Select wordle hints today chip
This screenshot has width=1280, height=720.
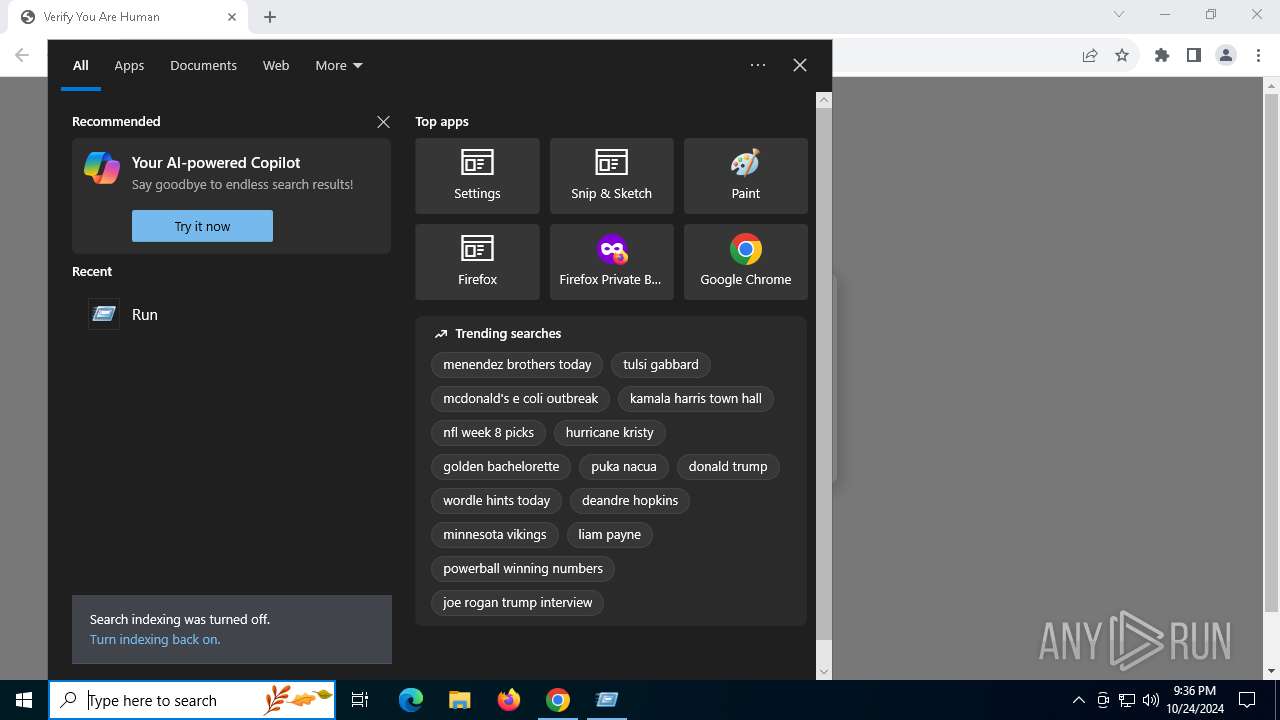pyautogui.click(x=497, y=501)
